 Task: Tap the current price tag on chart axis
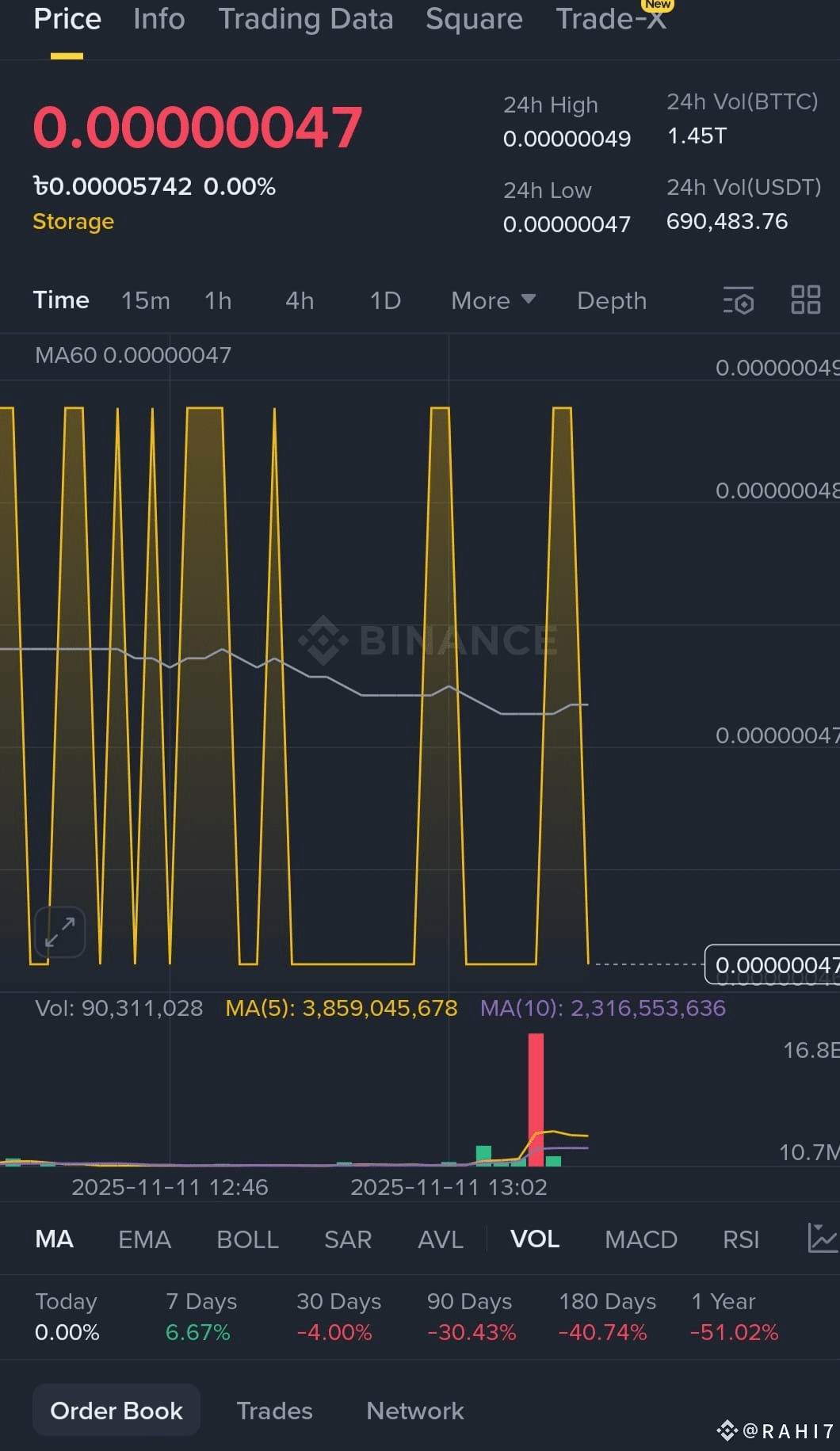point(773,964)
